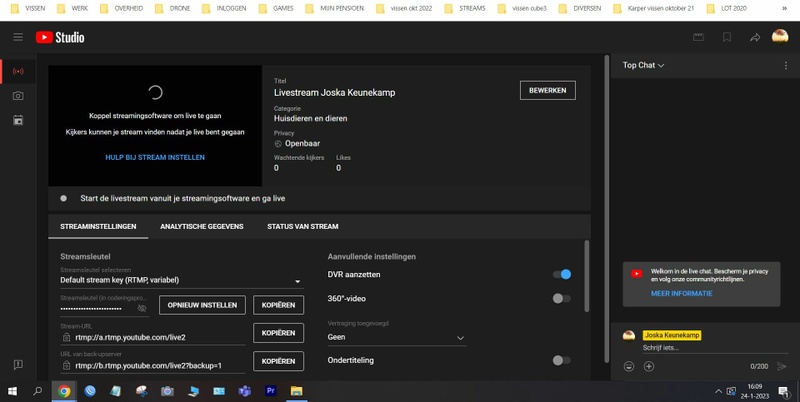
Task: Open the notification center icon
Action: 783,391
